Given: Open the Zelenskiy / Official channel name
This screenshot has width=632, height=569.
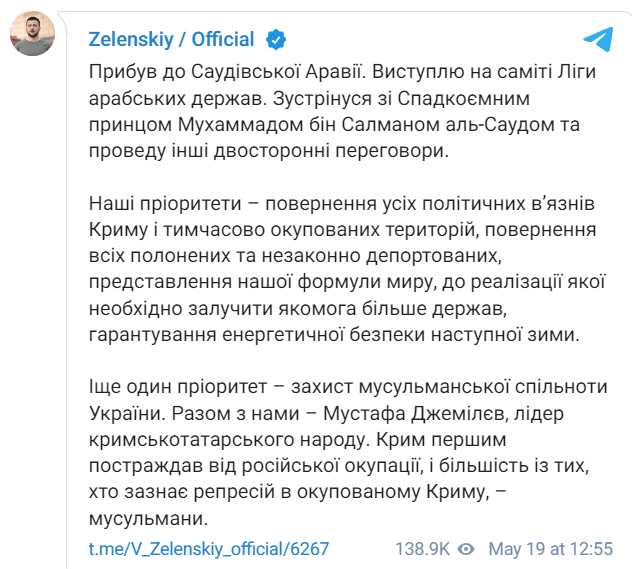Looking at the screenshot, I should (x=174, y=40).
